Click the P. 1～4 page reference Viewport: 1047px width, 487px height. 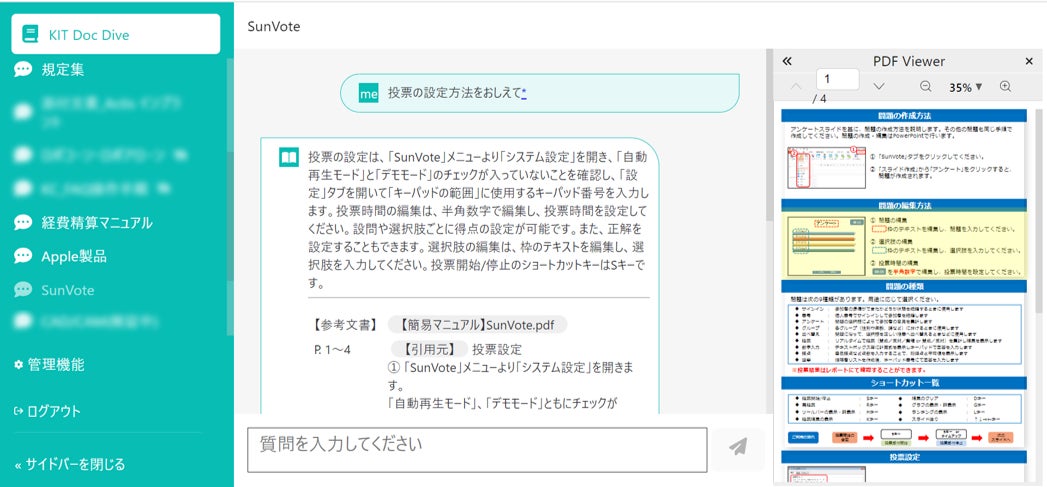[332, 349]
